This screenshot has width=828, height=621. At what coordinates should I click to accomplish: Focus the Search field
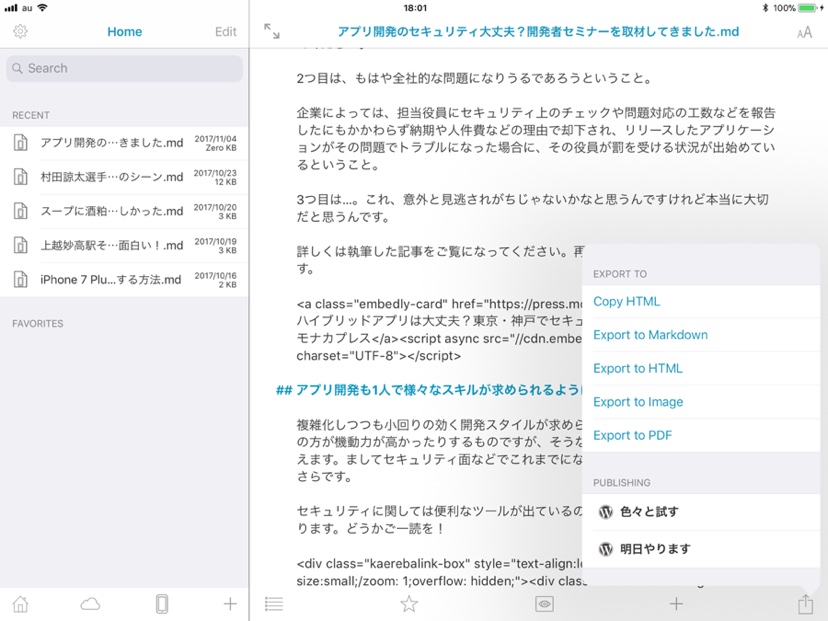125,69
